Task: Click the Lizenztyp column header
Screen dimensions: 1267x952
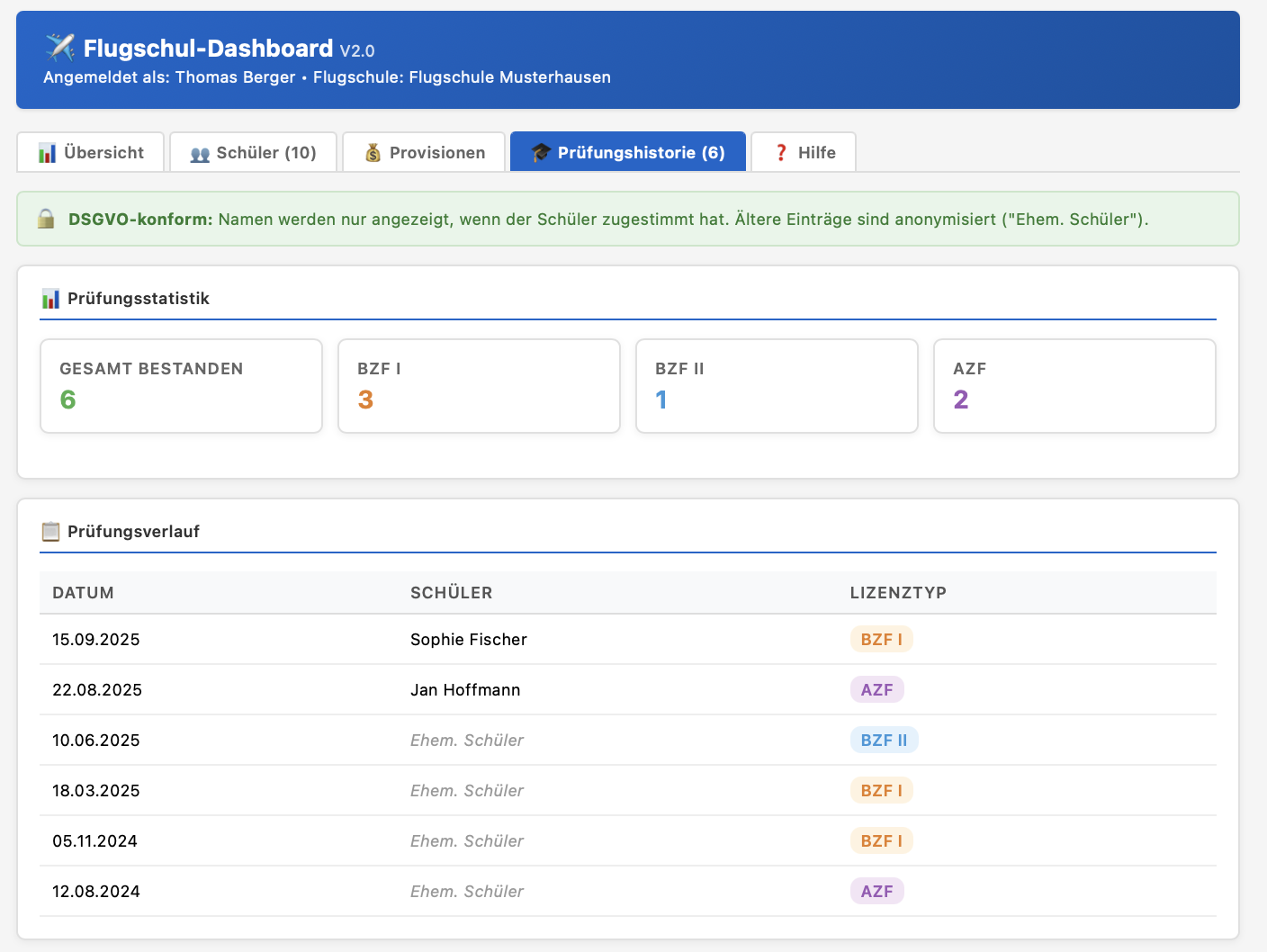Action: pos(898,593)
